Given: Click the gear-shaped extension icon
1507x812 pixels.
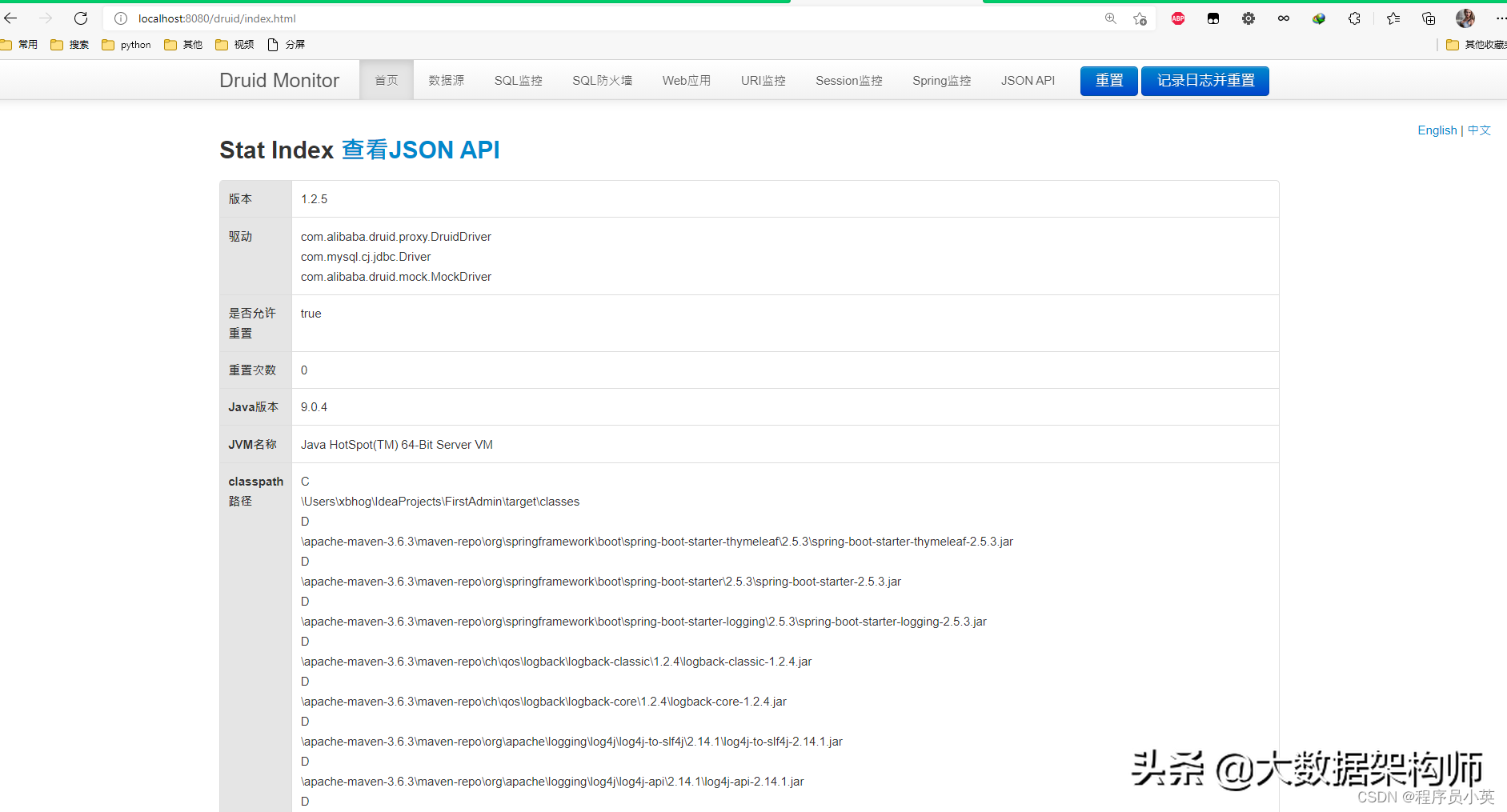Looking at the screenshot, I should tap(1248, 18).
